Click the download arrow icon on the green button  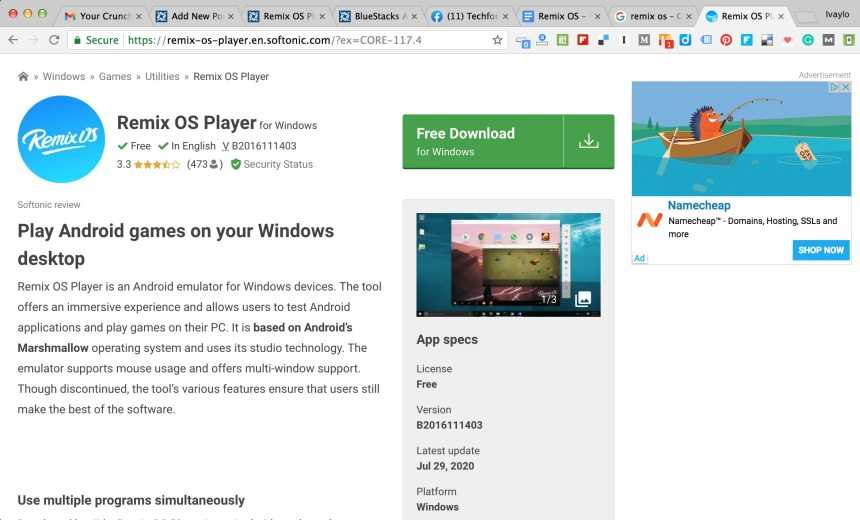pyautogui.click(x=589, y=141)
